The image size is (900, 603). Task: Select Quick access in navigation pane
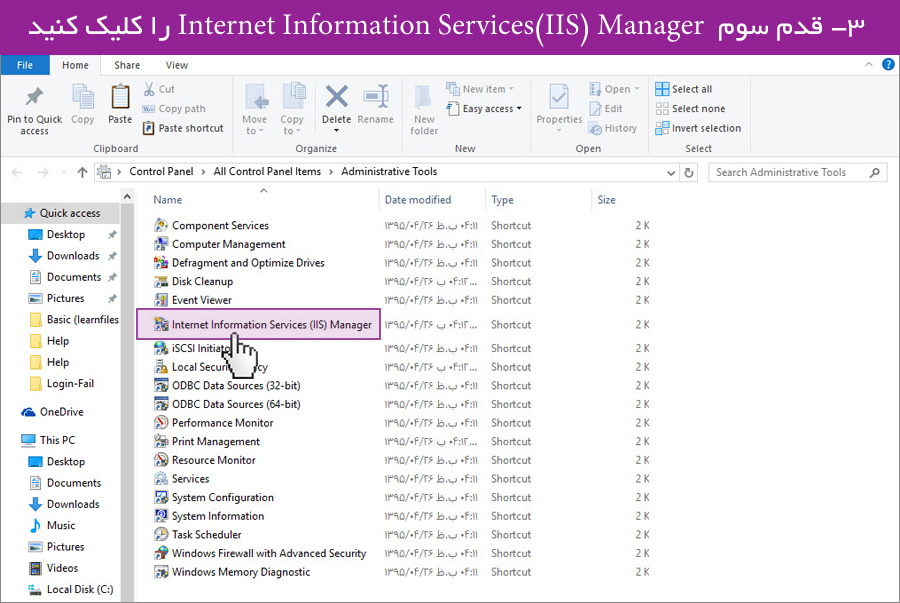tap(62, 213)
